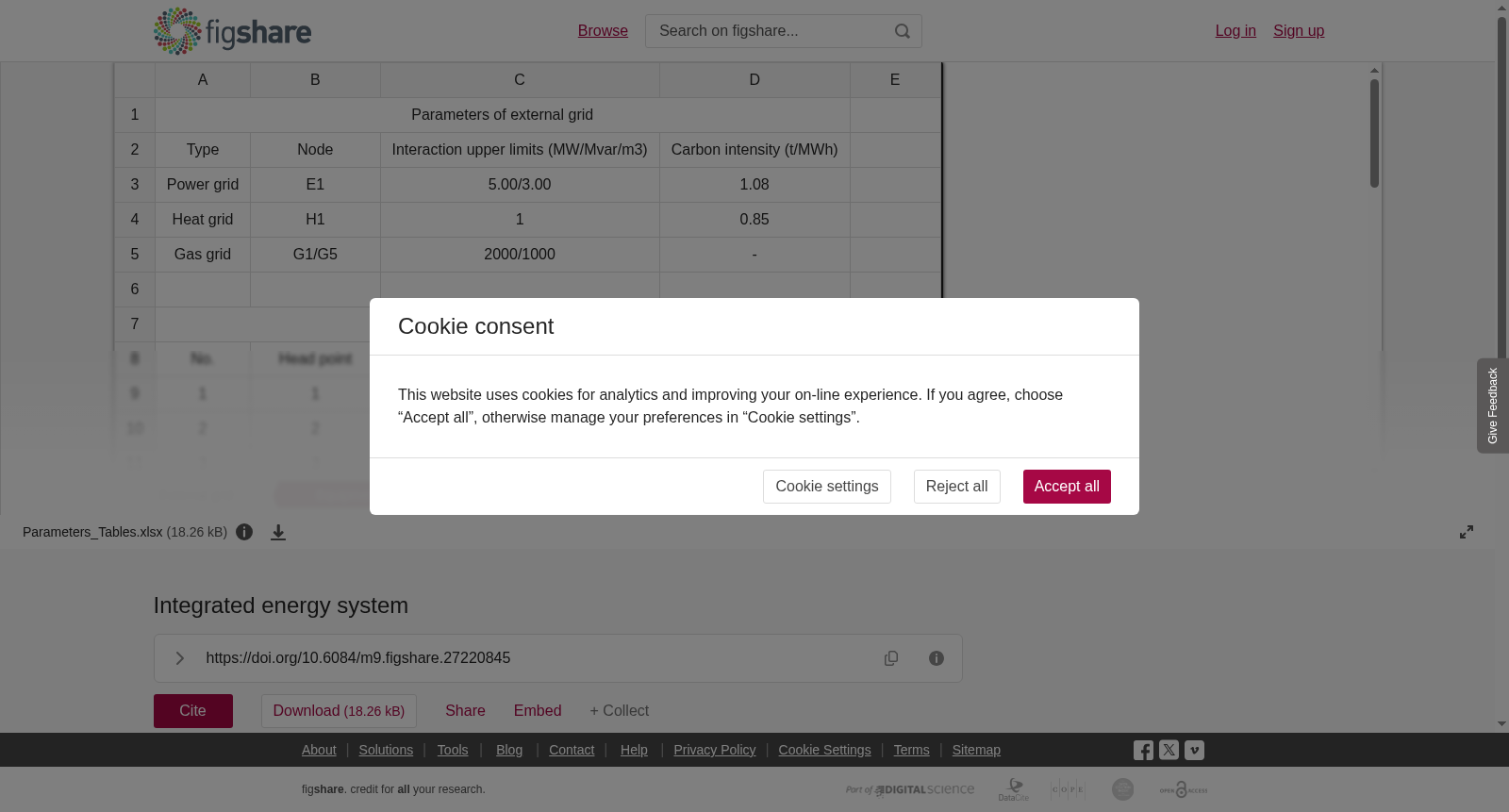Click 'Carbon intensity (t/MWh)' header cell
The width and height of the screenshot is (1509, 812).
[x=754, y=150]
